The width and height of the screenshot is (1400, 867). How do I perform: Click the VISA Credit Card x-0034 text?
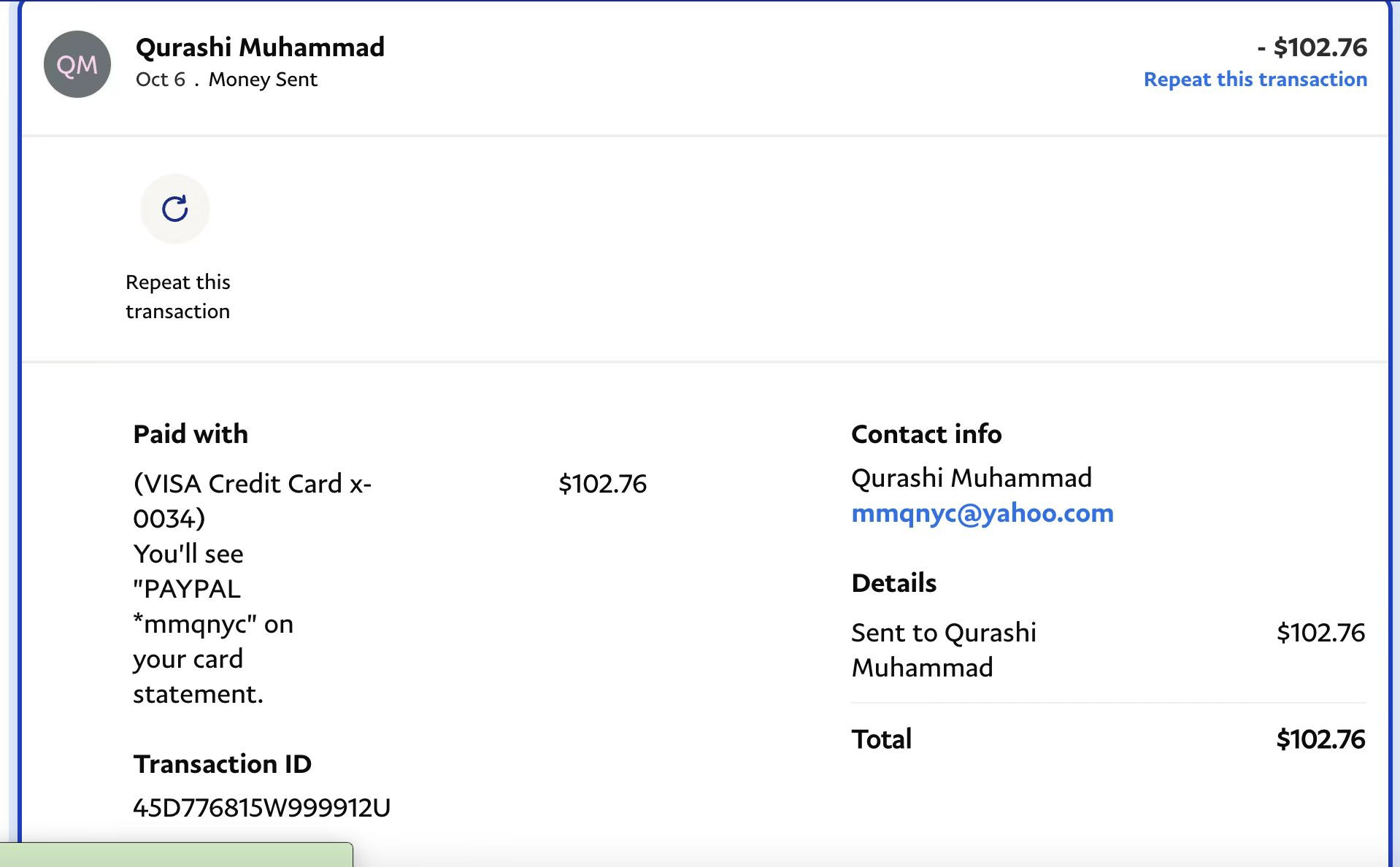pyautogui.click(x=252, y=500)
